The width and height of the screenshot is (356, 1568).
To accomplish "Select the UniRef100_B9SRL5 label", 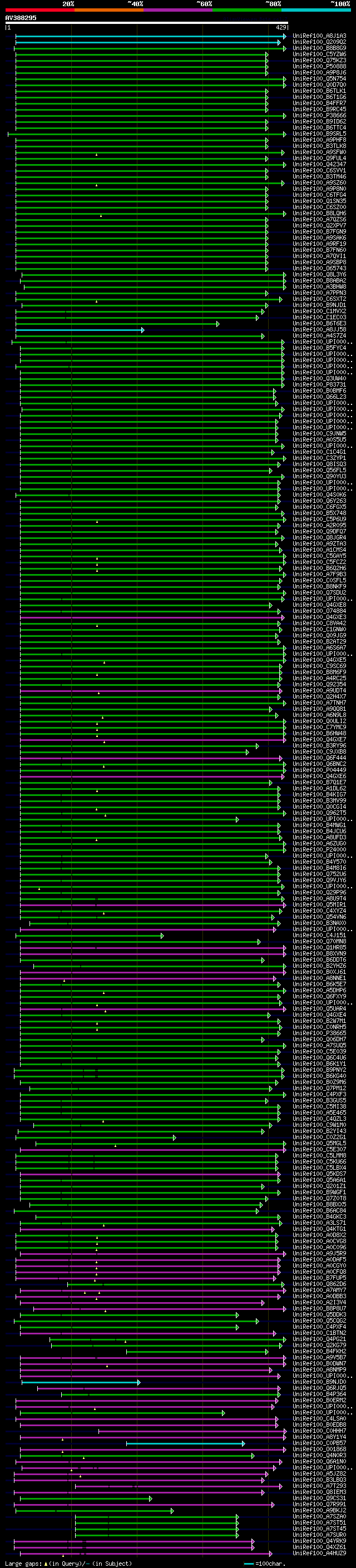I will [x=319, y=134].
